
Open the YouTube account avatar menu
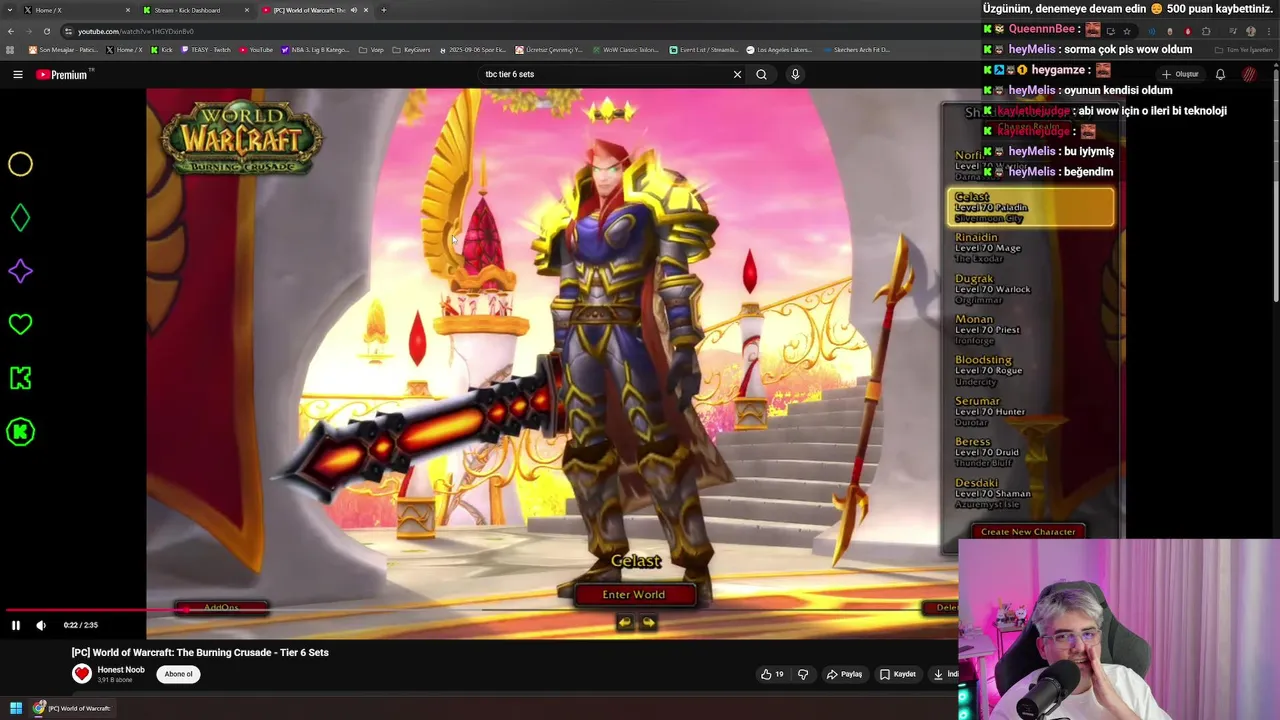point(1249,74)
